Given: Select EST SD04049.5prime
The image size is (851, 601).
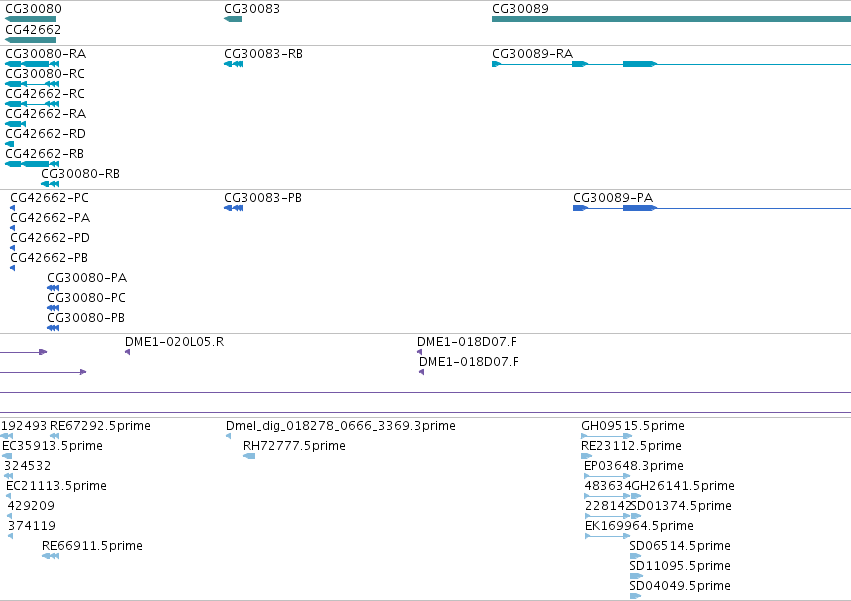Looking at the screenshot, I should point(679,586).
